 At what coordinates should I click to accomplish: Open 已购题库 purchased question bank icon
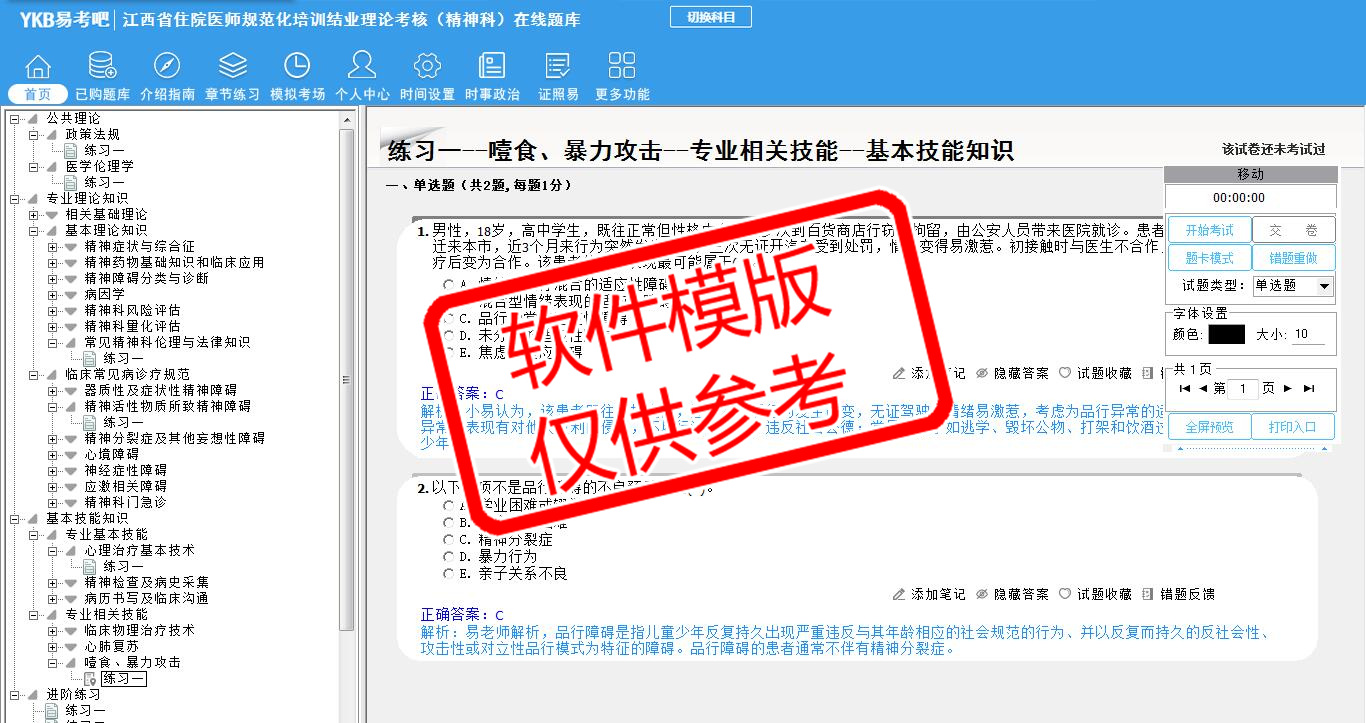[102, 67]
